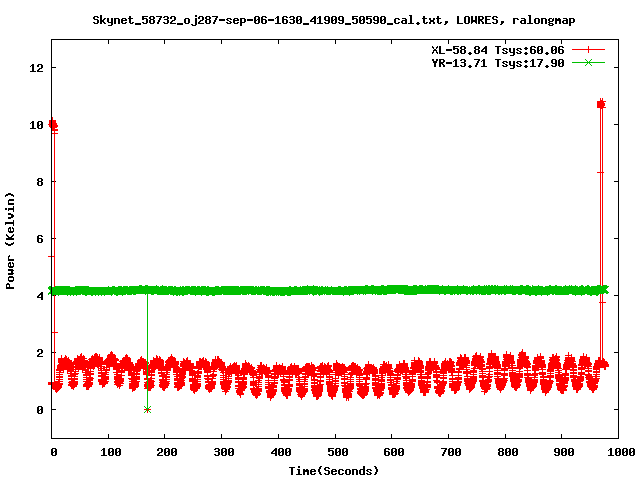
Task: Click the x-axis tick label 800
Action: [507, 452]
